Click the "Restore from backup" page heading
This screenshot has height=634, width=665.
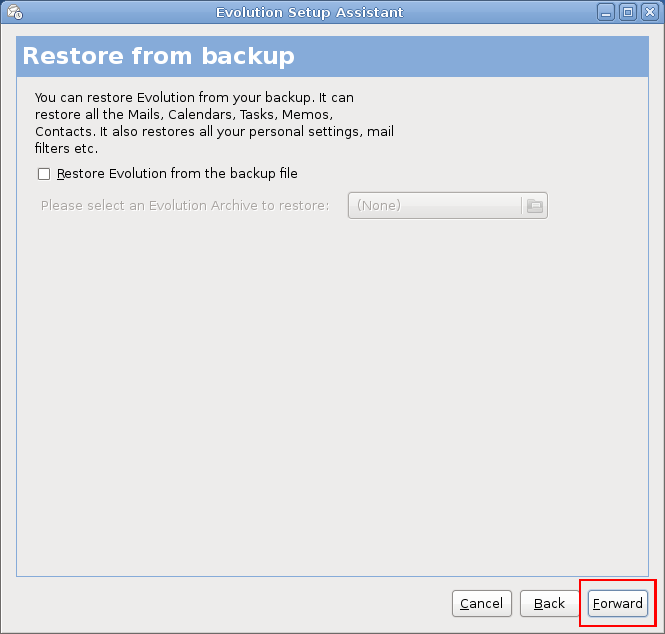[x=158, y=56]
